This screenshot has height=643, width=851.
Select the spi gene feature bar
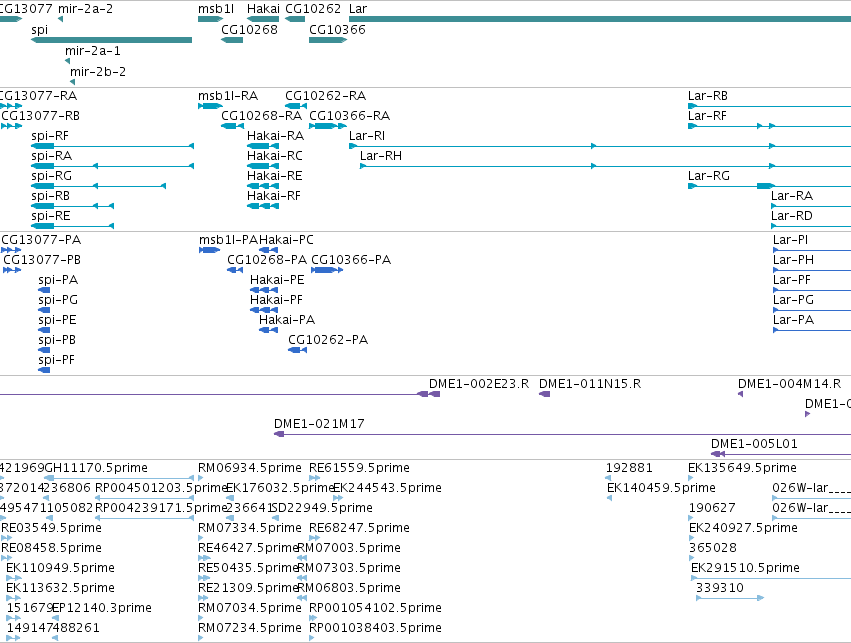(111, 40)
